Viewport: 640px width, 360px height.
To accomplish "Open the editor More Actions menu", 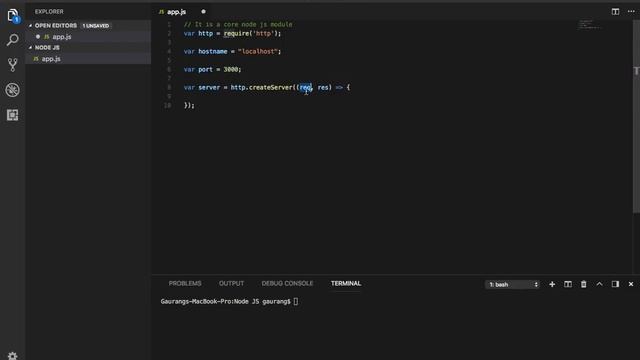I will click(x=631, y=11).
